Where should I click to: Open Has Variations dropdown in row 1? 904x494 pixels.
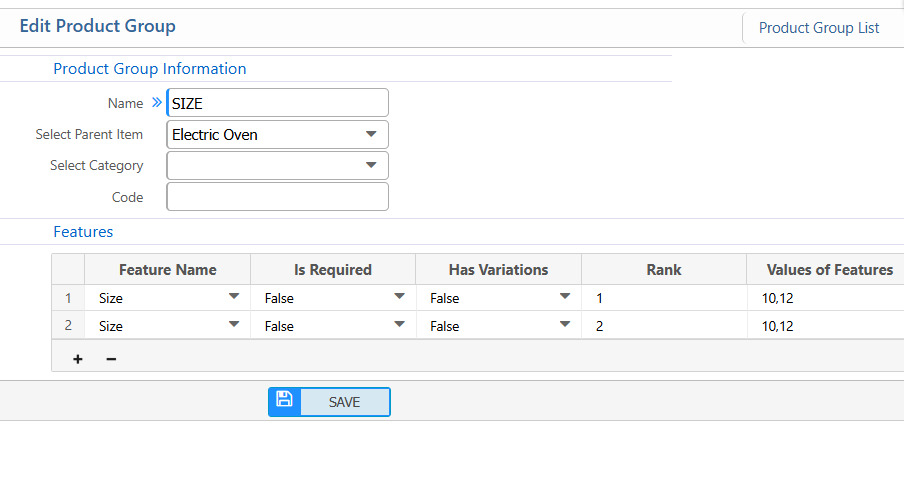[565, 297]
